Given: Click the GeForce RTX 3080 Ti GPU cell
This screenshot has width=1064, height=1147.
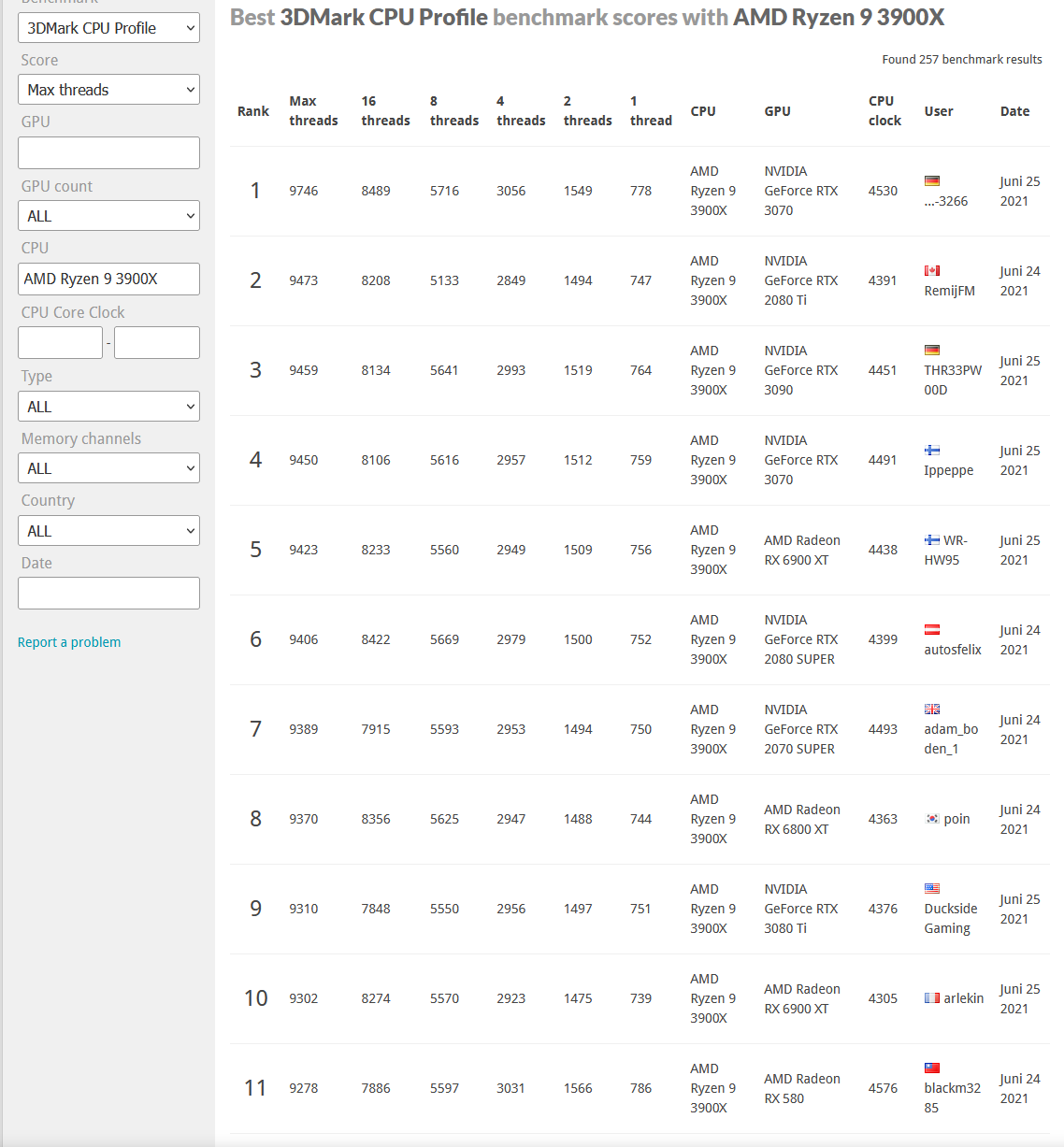Looking at the screenshot, I should point(800,909).
